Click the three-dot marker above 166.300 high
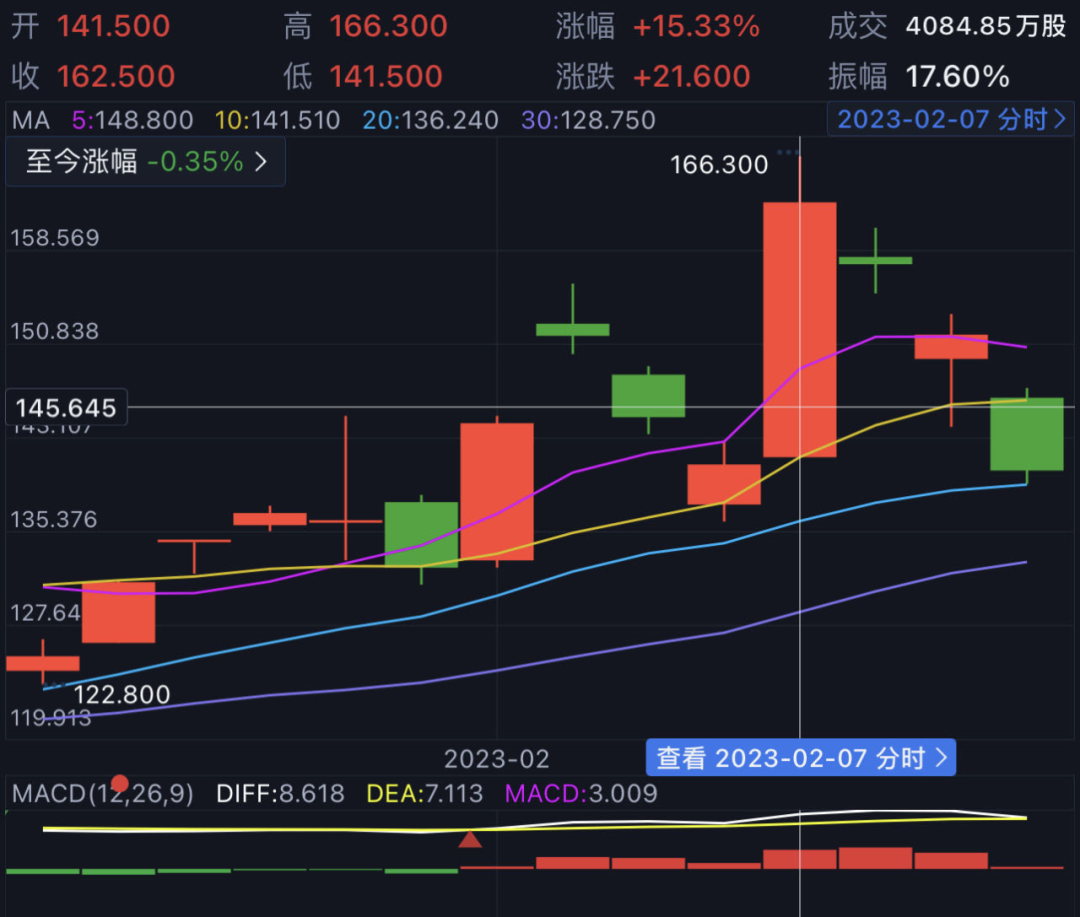 (788, 152)
